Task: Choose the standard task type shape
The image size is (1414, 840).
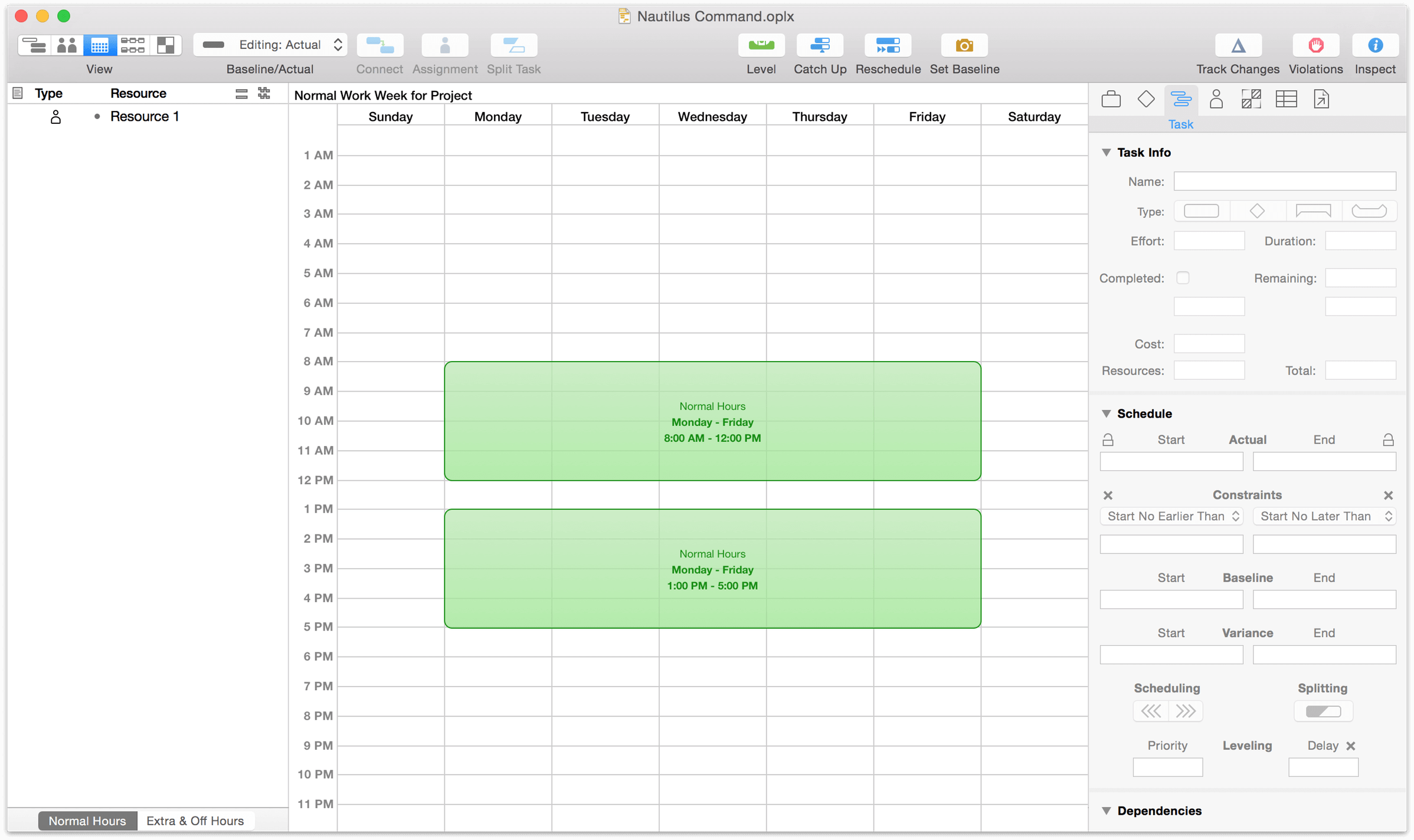Action: coord(1202,211)
